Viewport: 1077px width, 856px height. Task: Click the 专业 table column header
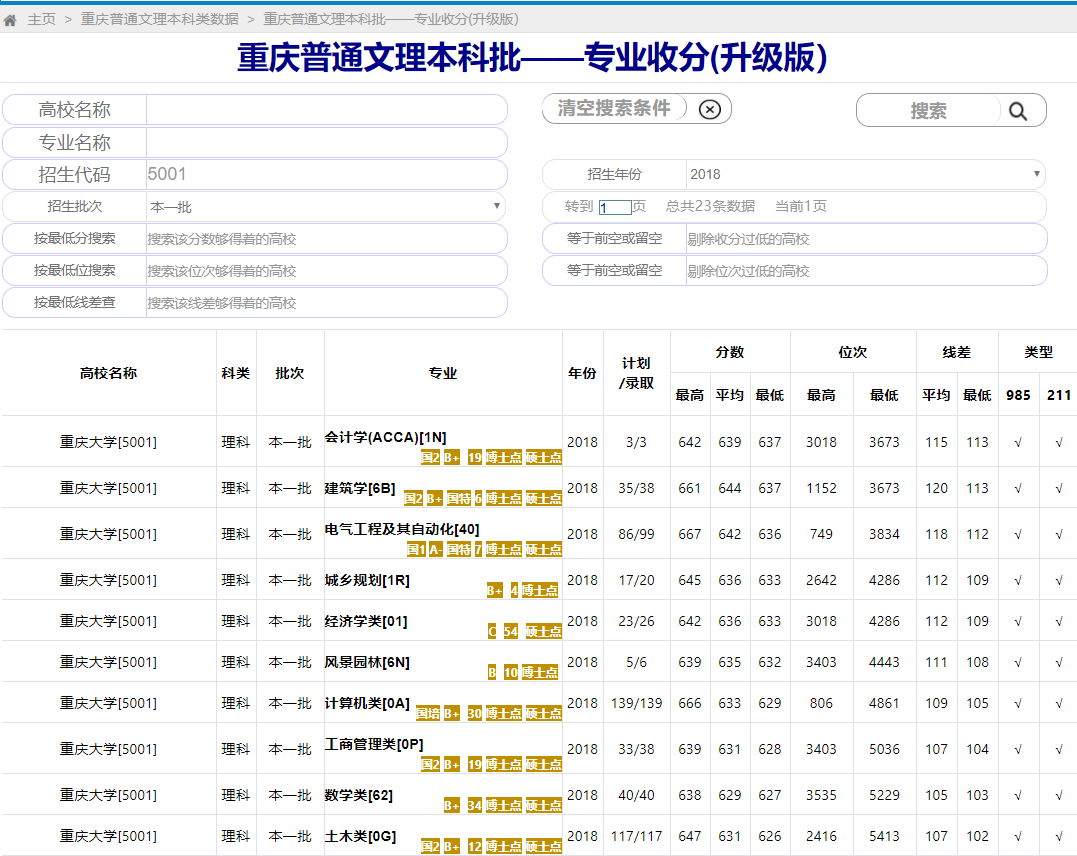pos(443,373)
